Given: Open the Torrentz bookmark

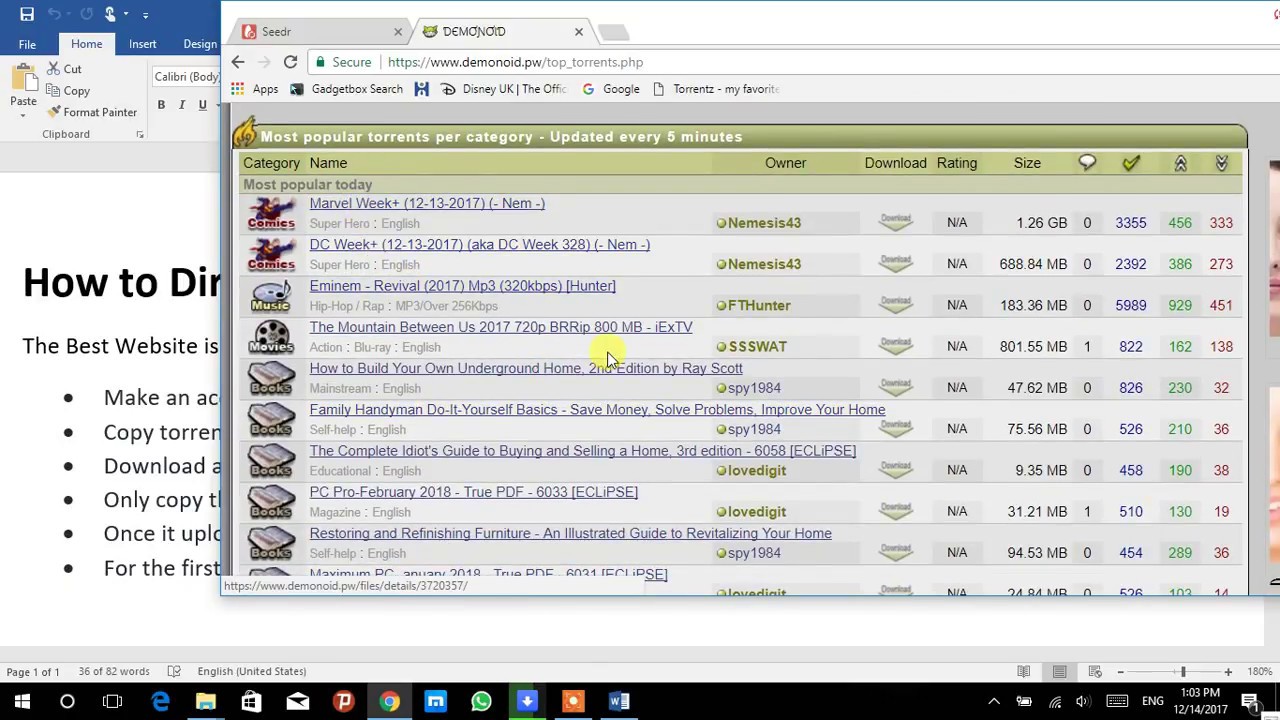Looking at the screenshot, I should pos(715,89).
